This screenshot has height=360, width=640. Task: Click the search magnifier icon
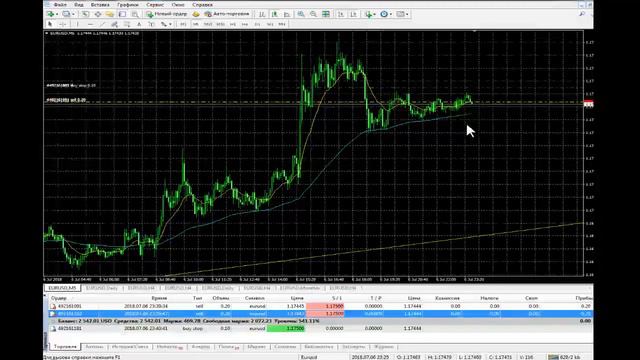tap(582, 14)
